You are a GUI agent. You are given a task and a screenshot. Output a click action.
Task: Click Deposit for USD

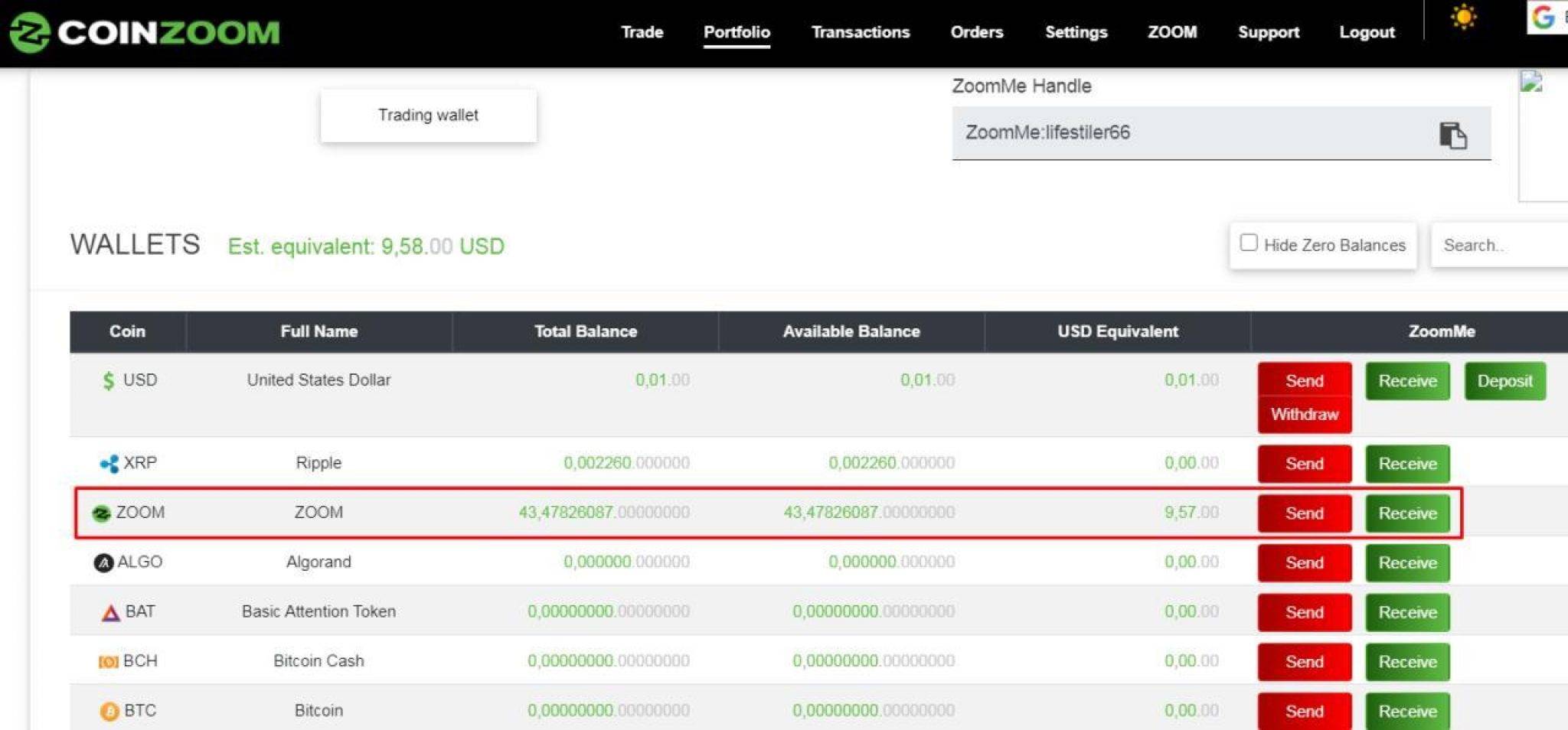point(1504,381)
